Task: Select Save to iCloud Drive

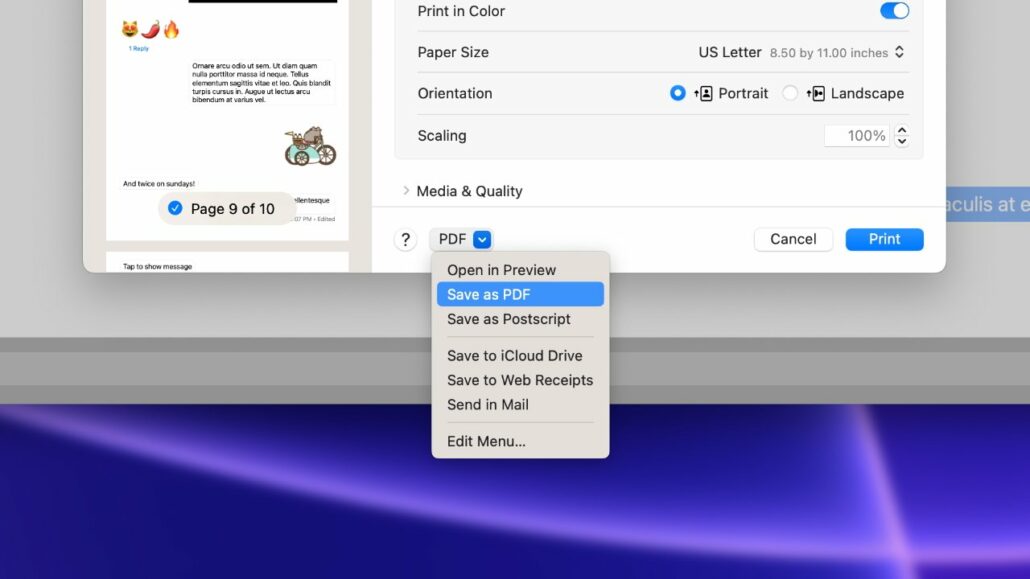Action: 514,356
